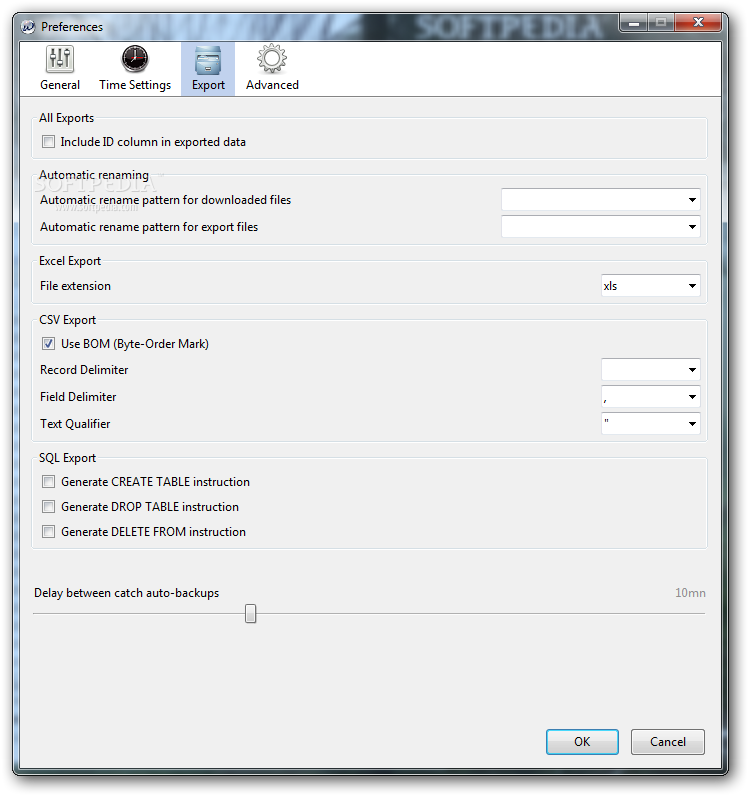Open the Field Delimiter dropdown

pos(650,396)
